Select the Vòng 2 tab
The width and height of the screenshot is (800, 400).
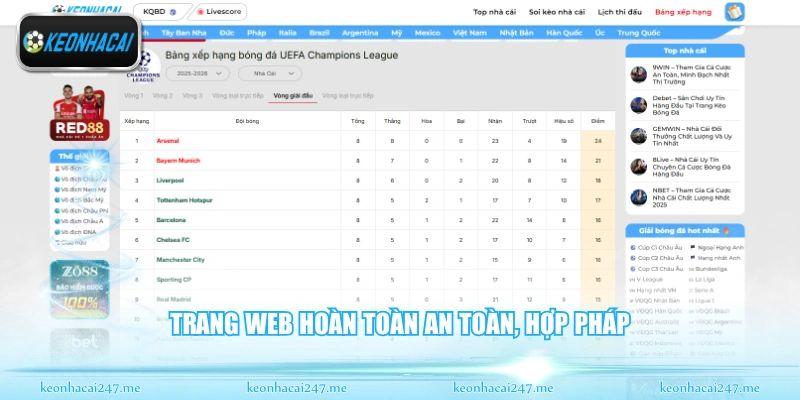click(x=163, y=96)
